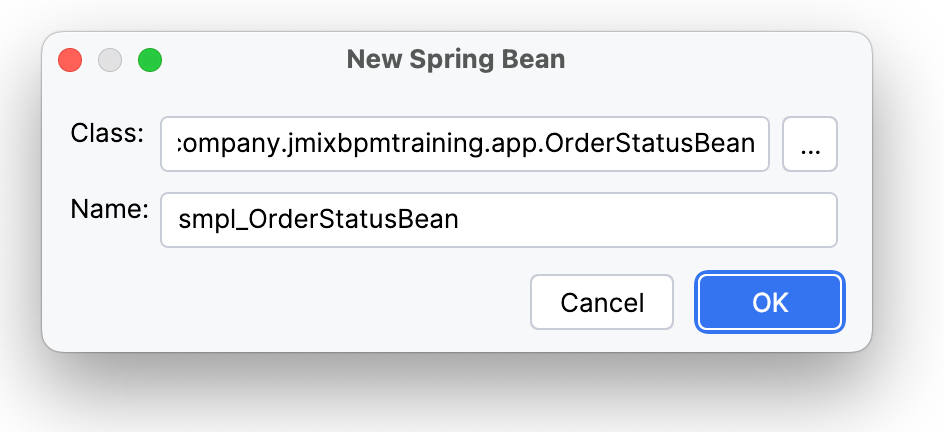944x432 pixels.
Task: Close the New Spring Bean dialog
Action: coord(70,60)
